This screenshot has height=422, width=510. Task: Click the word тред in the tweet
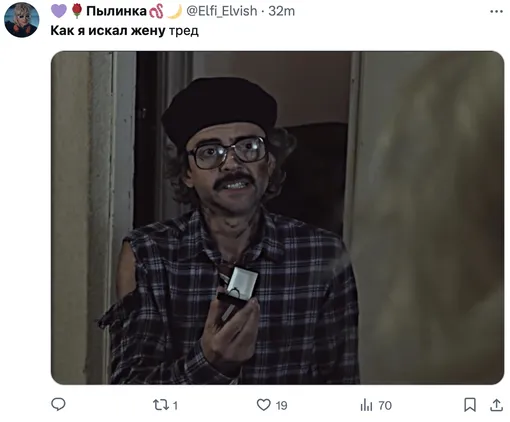pos(184,31)
